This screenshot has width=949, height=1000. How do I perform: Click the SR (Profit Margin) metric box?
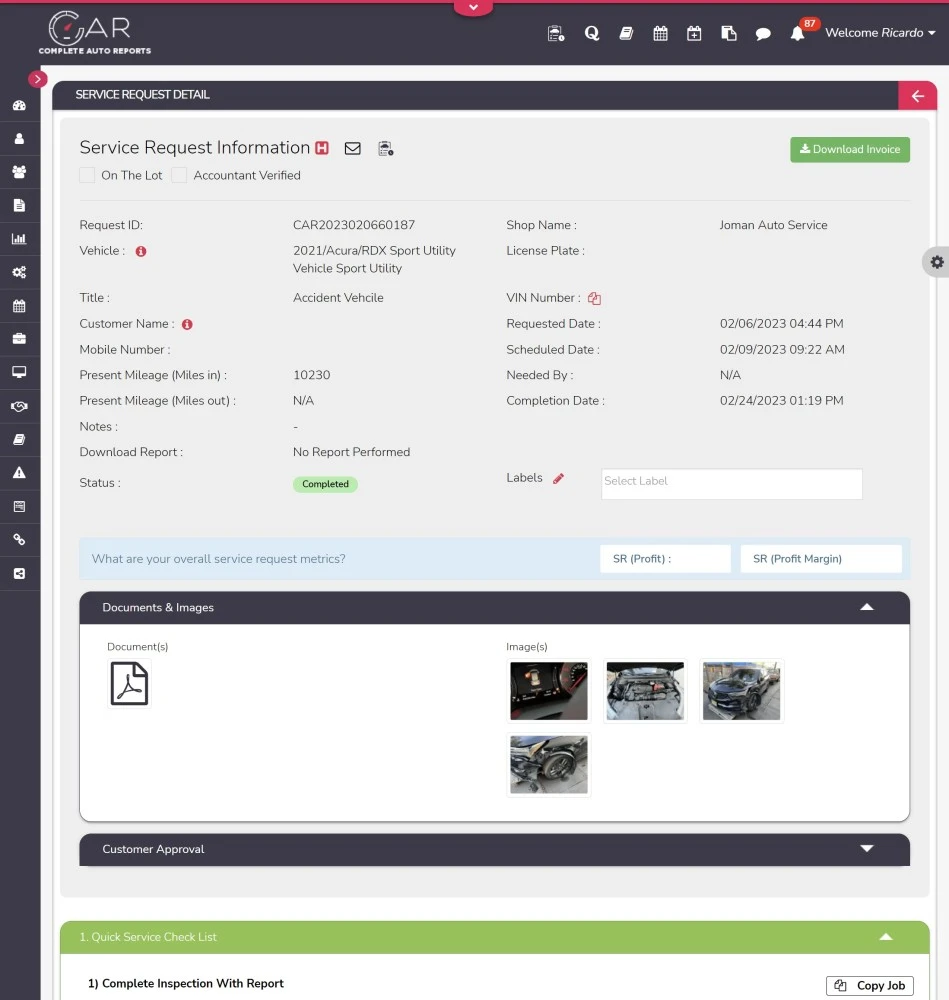tap(821, 559)
